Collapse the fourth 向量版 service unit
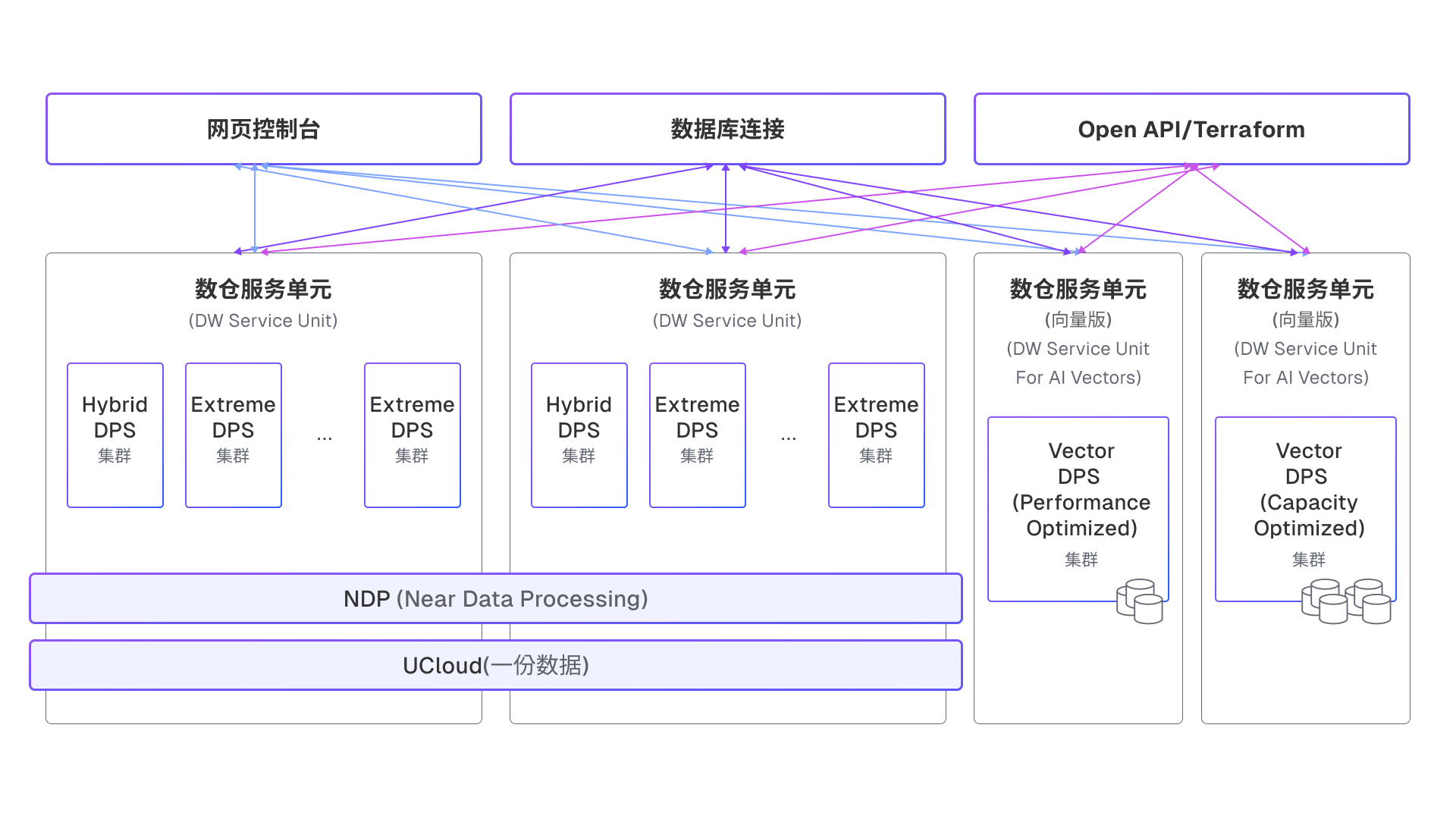The width and height of the screenshot is (1456, 819). [x=1306, y=289]
